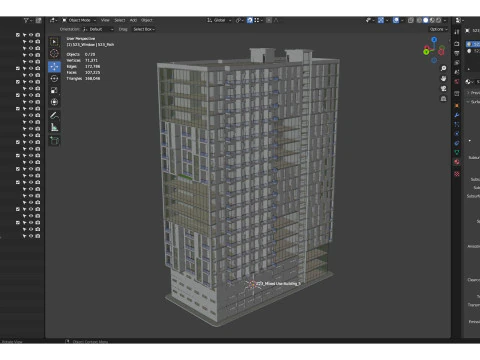
Task: Toggle Proportional Editing in header
Action: point(269,20)
